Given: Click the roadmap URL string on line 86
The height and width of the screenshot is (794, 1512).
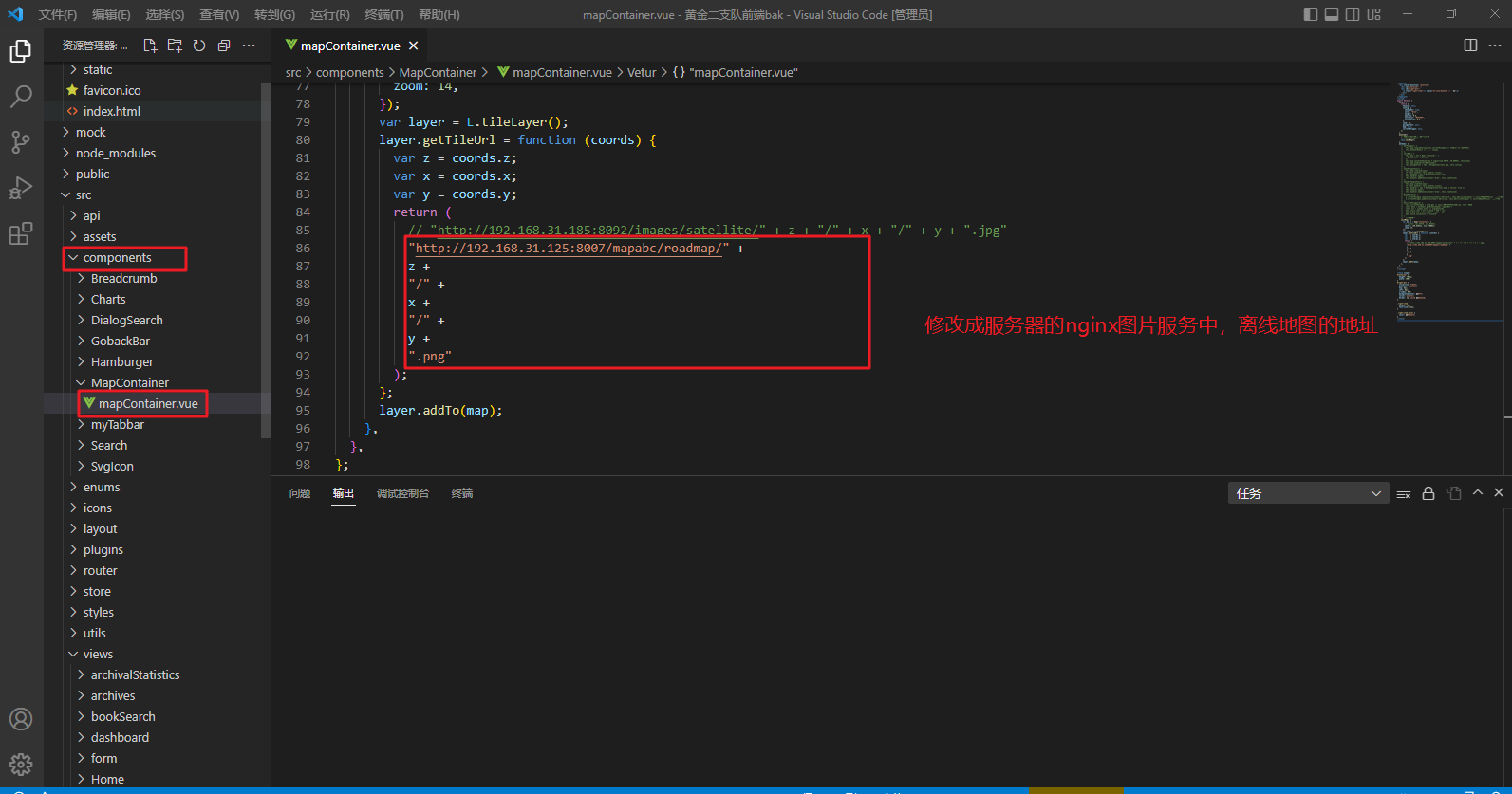Looking at the screenshot, I should [x=569, y=249].
